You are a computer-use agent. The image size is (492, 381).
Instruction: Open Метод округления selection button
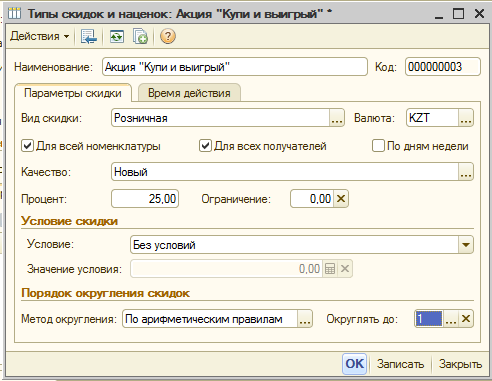(305, 319)
